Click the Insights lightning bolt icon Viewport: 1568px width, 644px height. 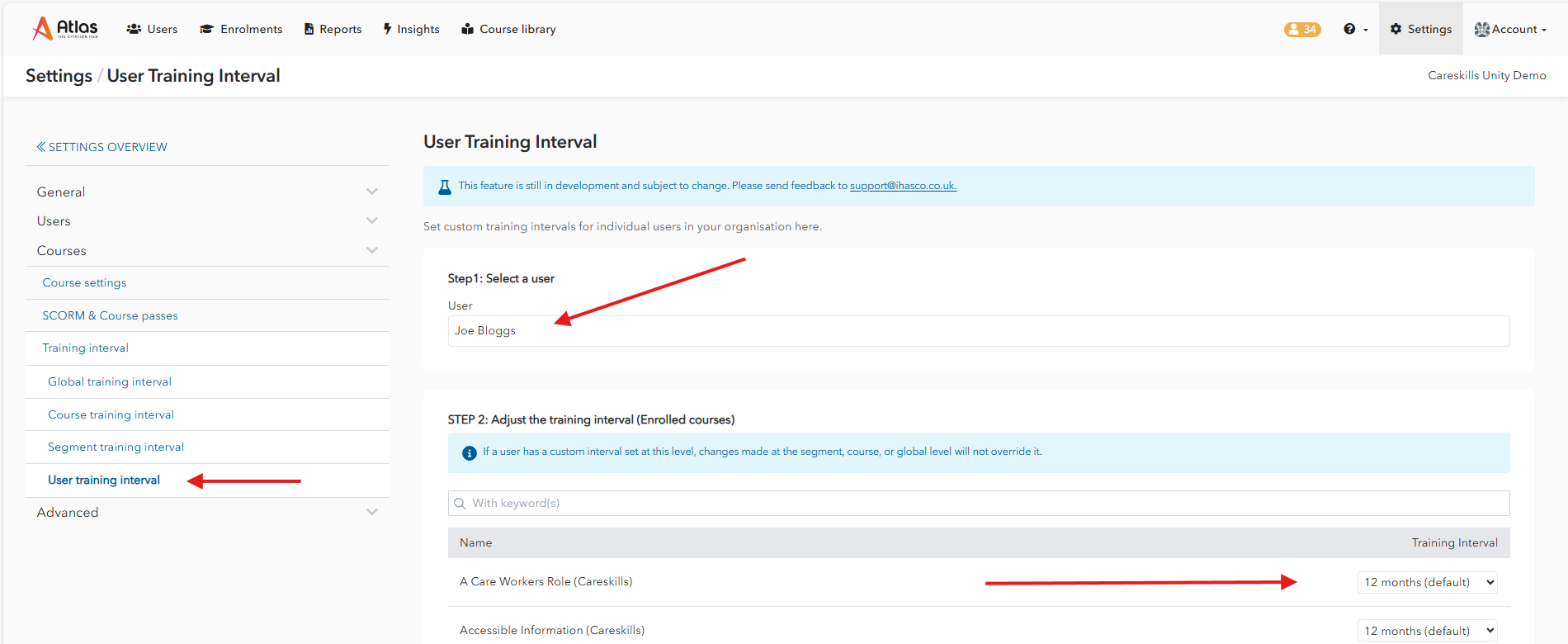[x=388, y=29]
